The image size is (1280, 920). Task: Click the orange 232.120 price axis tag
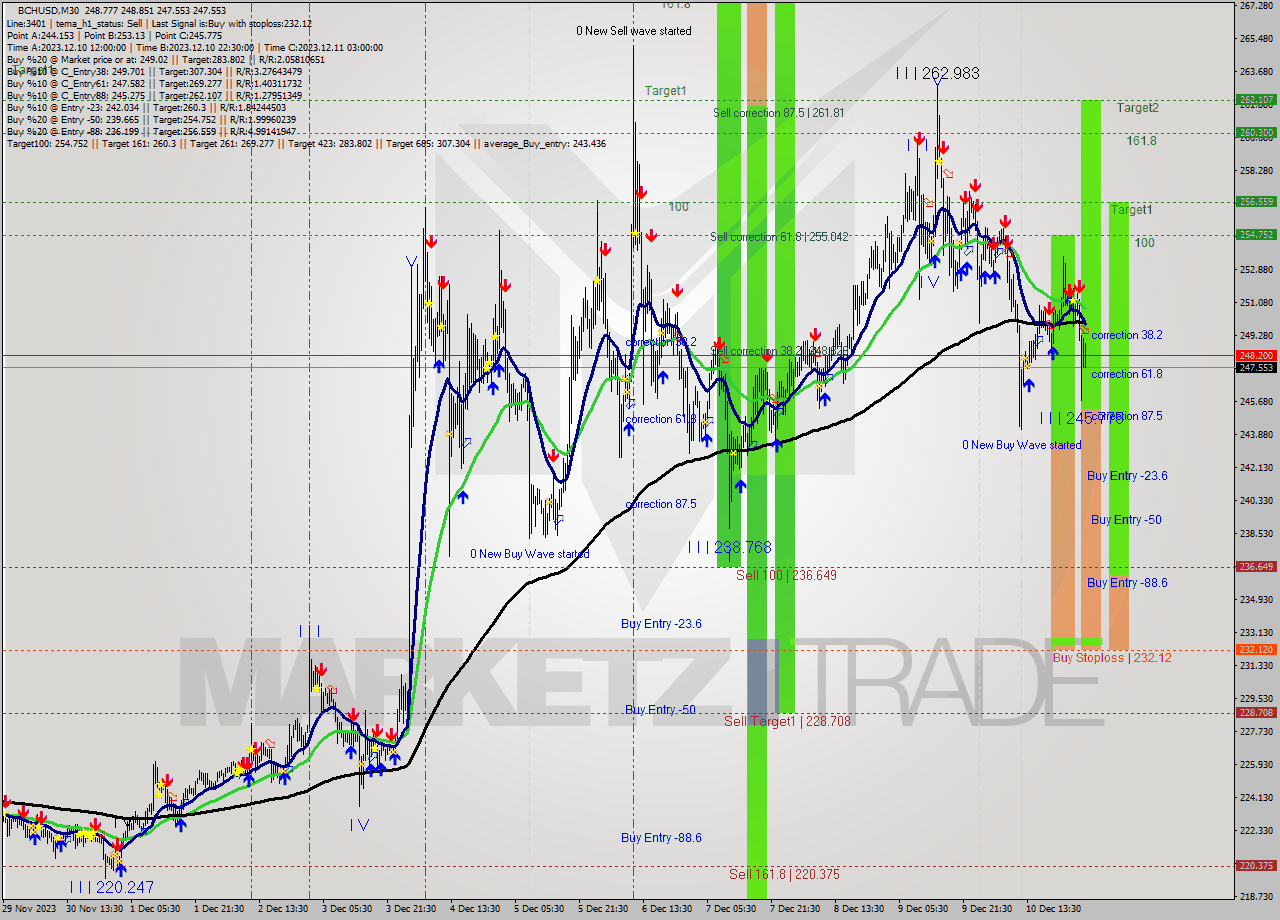point(1256,649)
